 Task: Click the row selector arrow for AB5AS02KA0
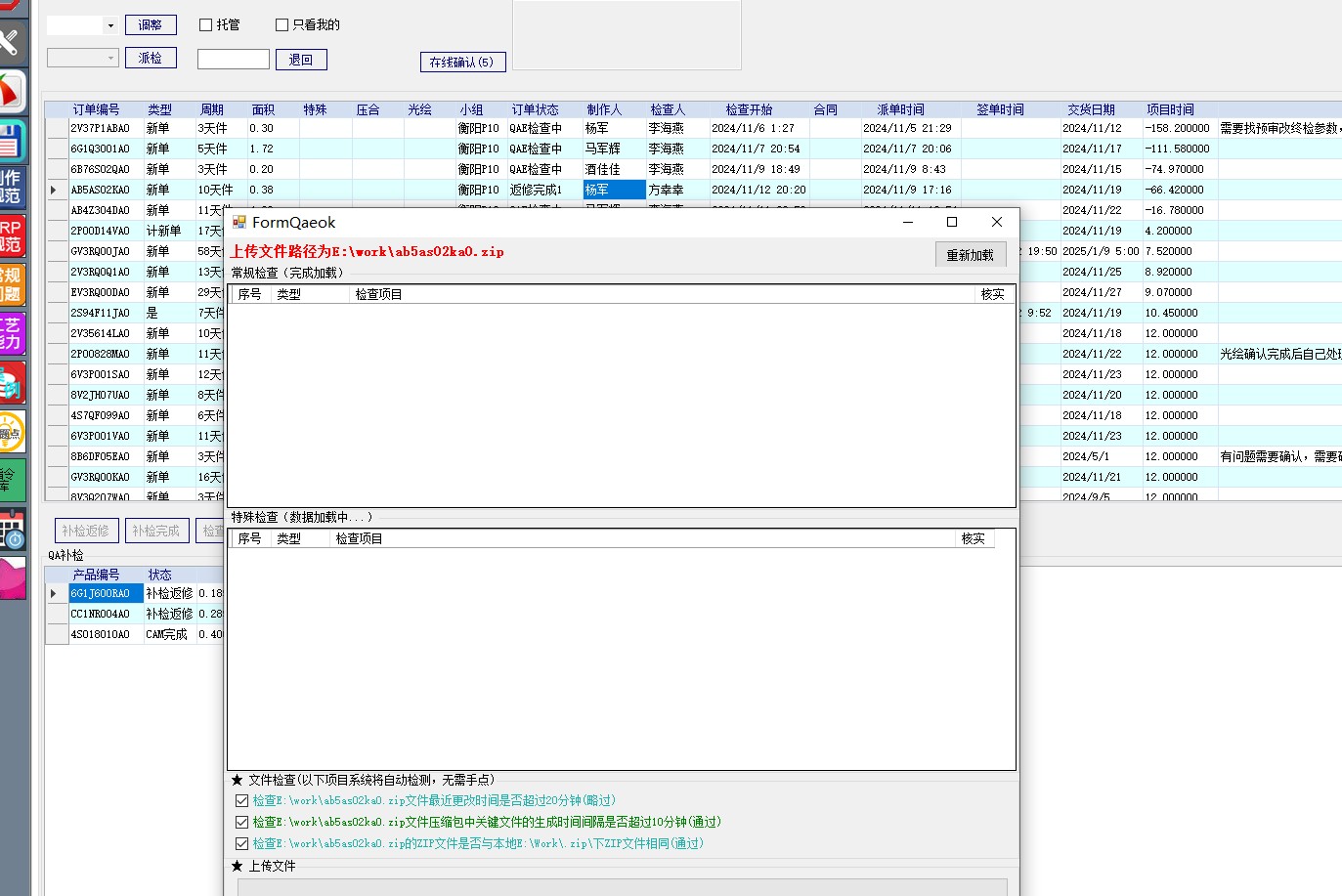click(x=56, y=190)
